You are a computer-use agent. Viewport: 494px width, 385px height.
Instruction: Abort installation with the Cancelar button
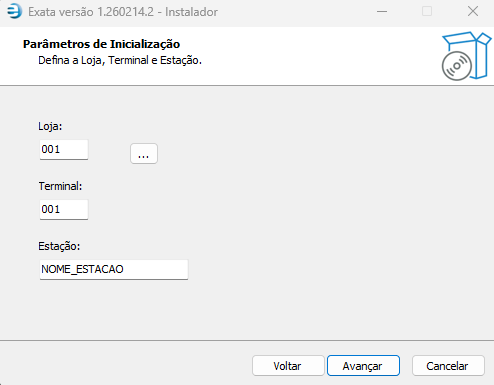(448, 366)
